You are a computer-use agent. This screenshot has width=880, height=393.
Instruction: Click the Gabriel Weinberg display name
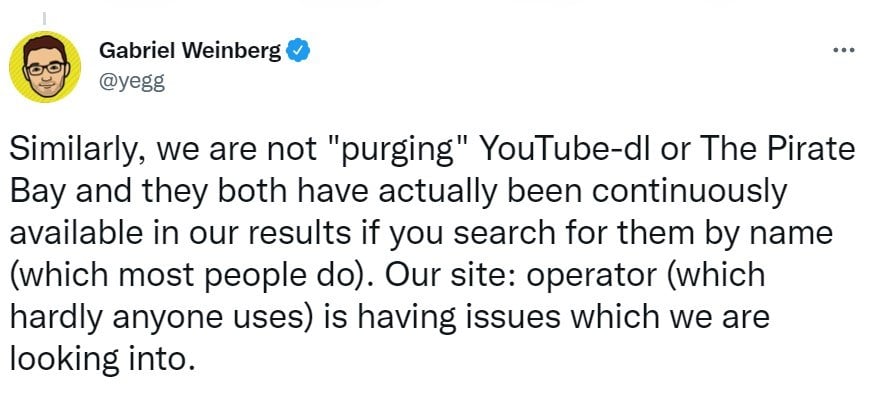point(190,52)
